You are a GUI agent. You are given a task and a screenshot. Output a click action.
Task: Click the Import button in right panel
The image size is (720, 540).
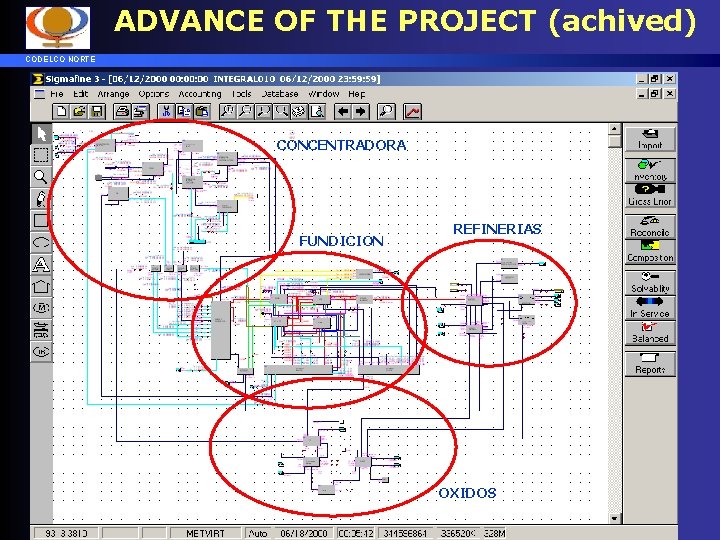click(650, 139)
